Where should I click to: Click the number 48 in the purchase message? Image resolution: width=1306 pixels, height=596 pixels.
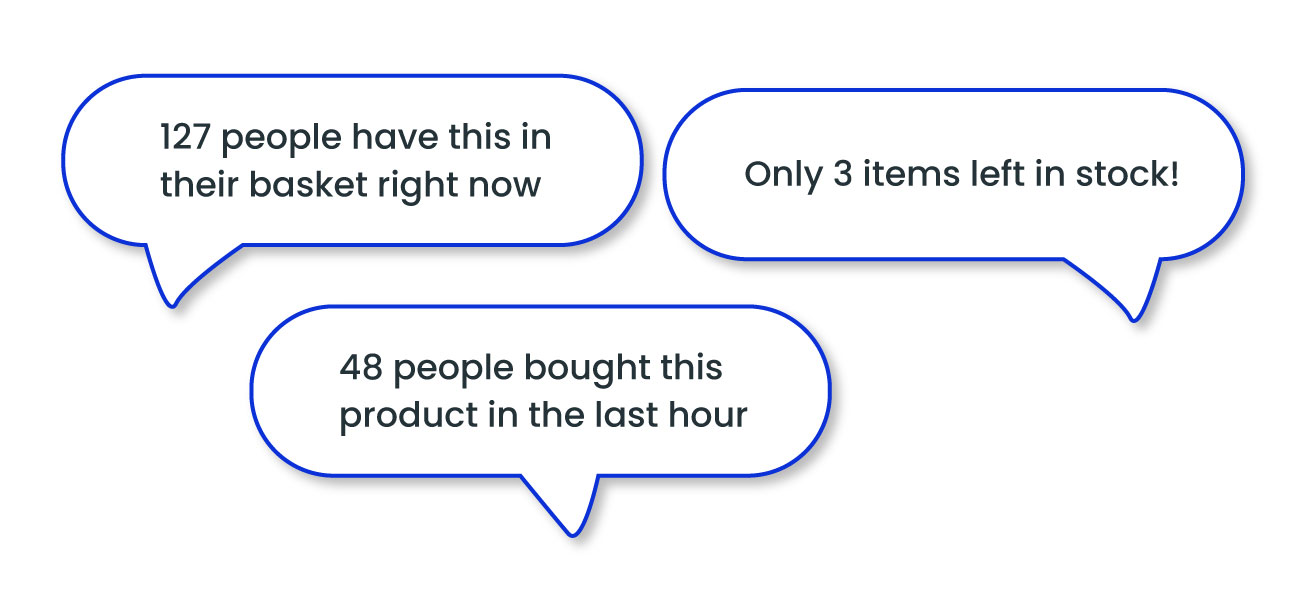(361, 368)
